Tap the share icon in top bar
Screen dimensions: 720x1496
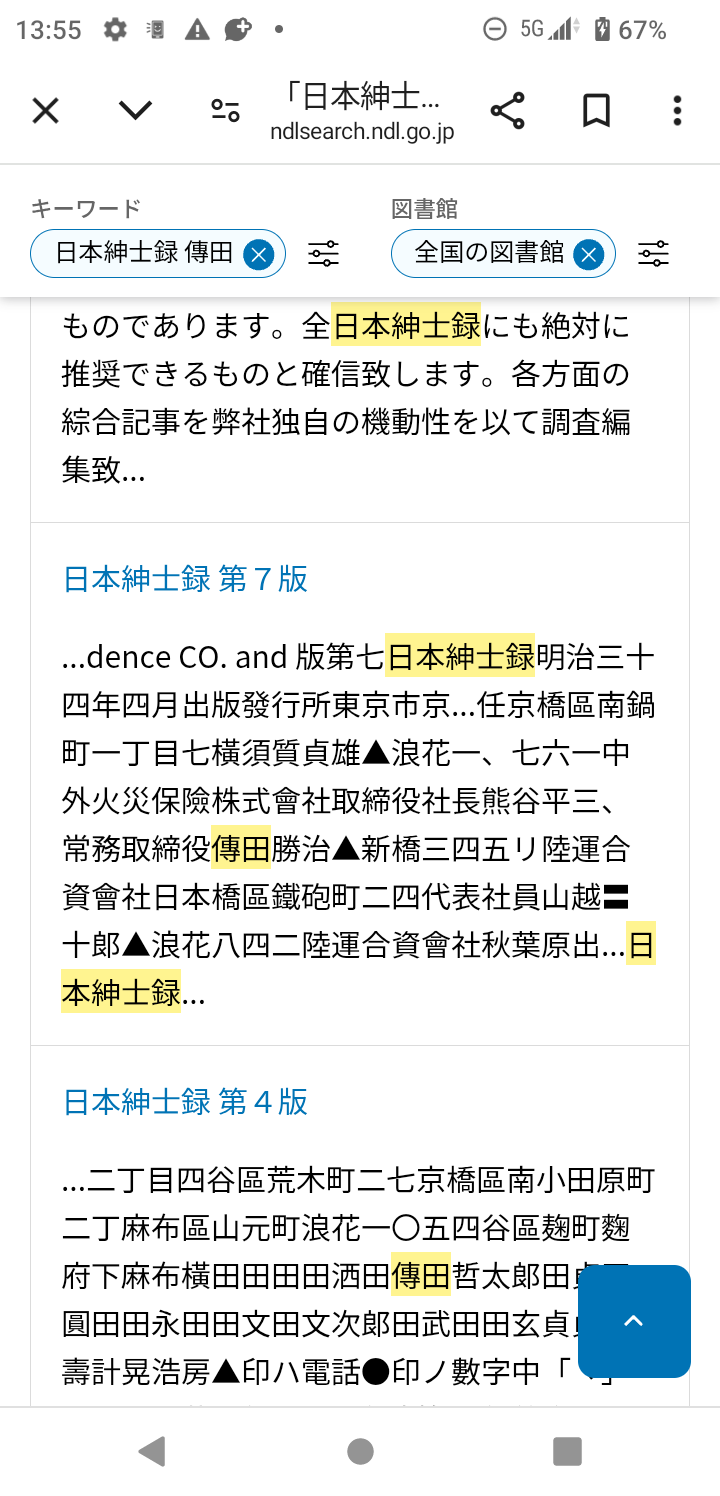pyautogui.click(x=508, y=111)
